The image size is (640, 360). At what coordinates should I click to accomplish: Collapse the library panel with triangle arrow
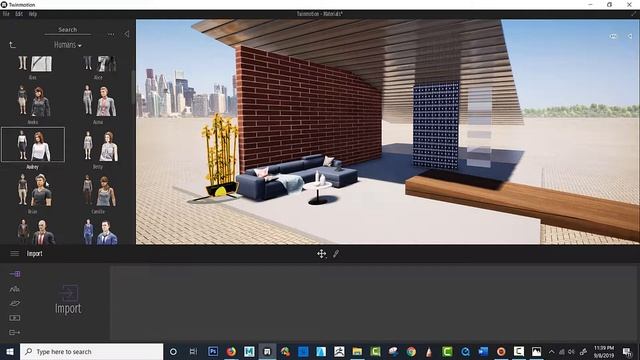(127, 34)
